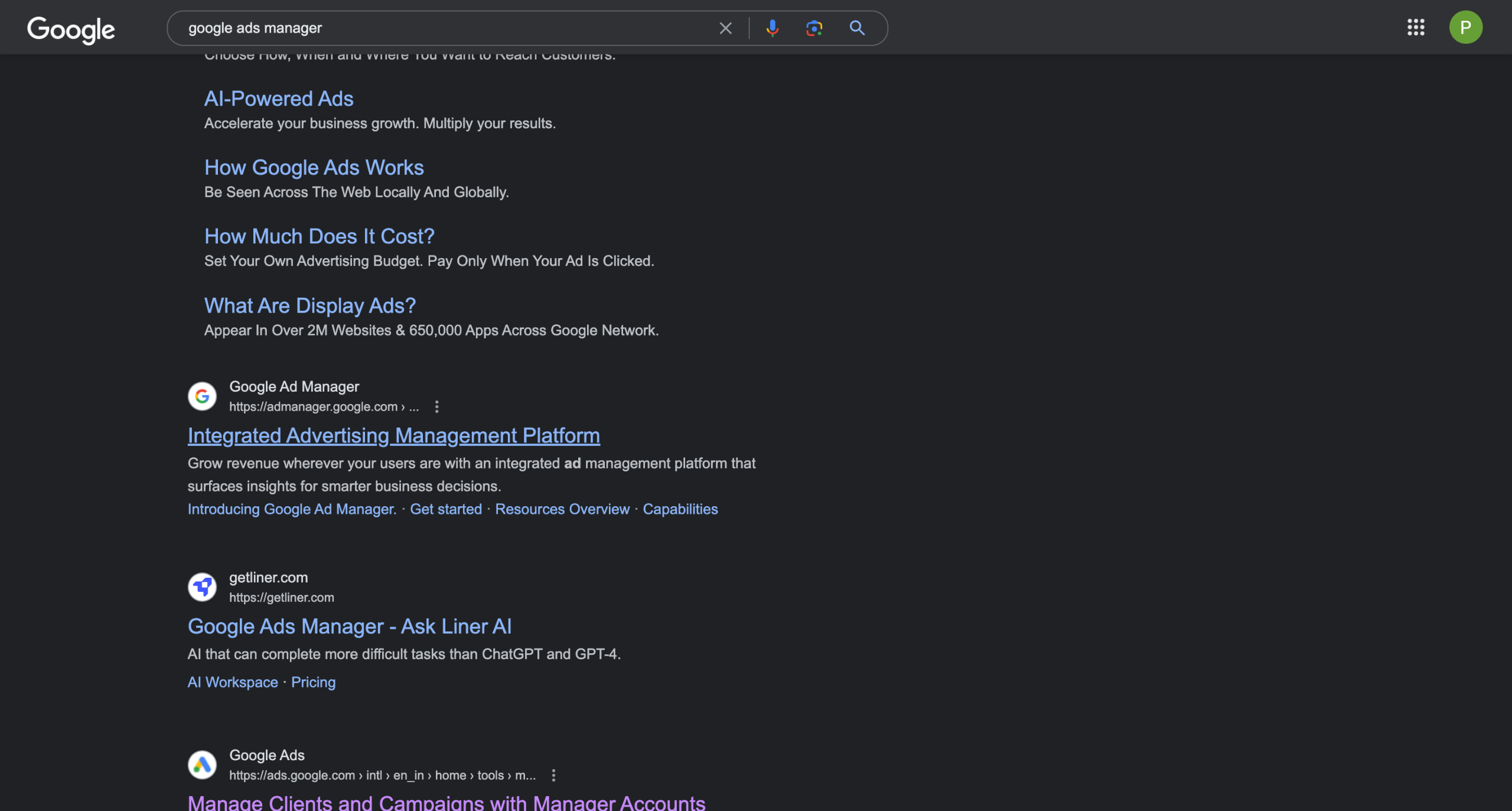Open the How Google Ads Works link
Viewport: 1512px width, 811px height.
click(314, 167)
